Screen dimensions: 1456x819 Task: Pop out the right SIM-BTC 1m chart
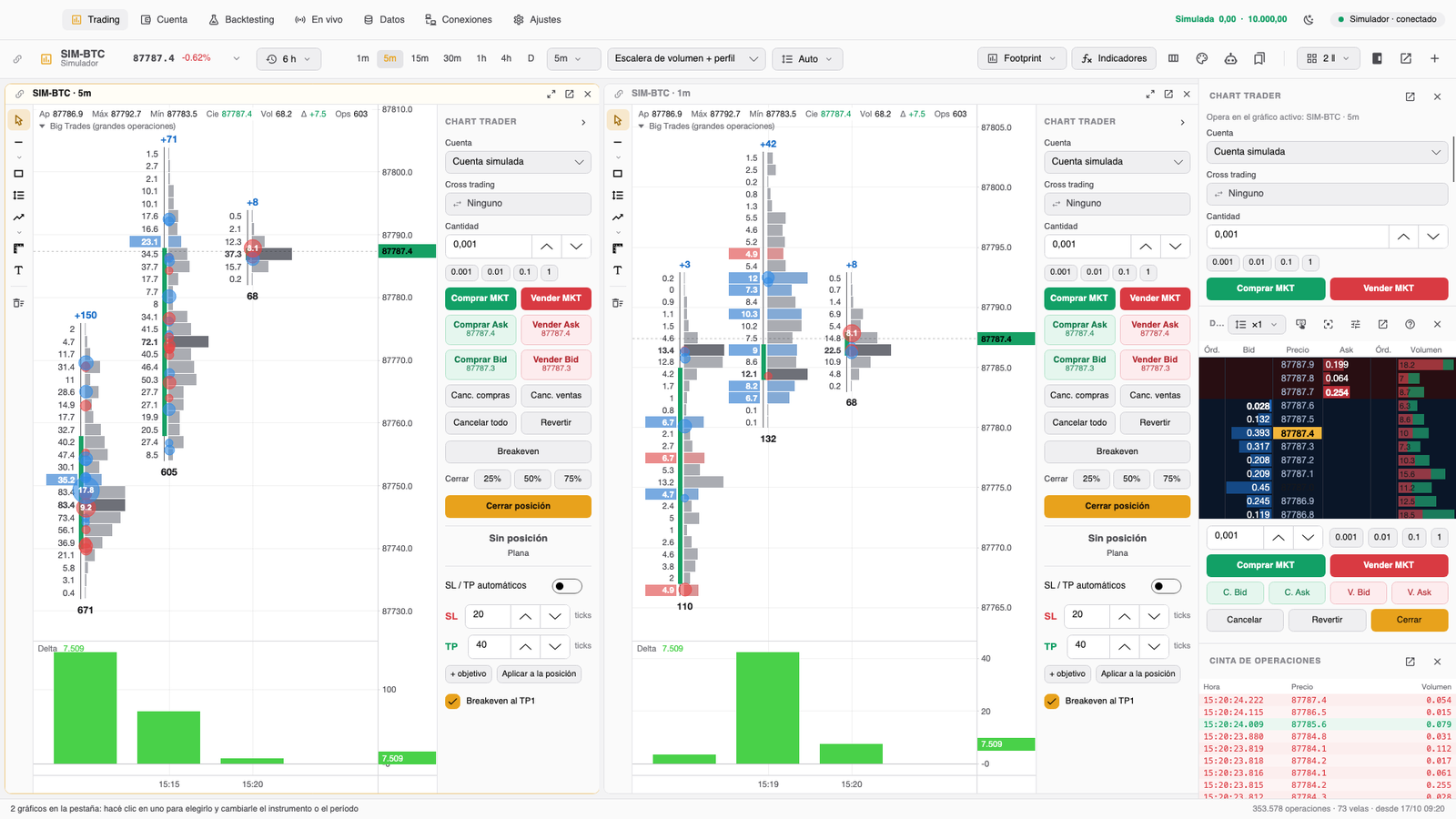click(1168, 94)
